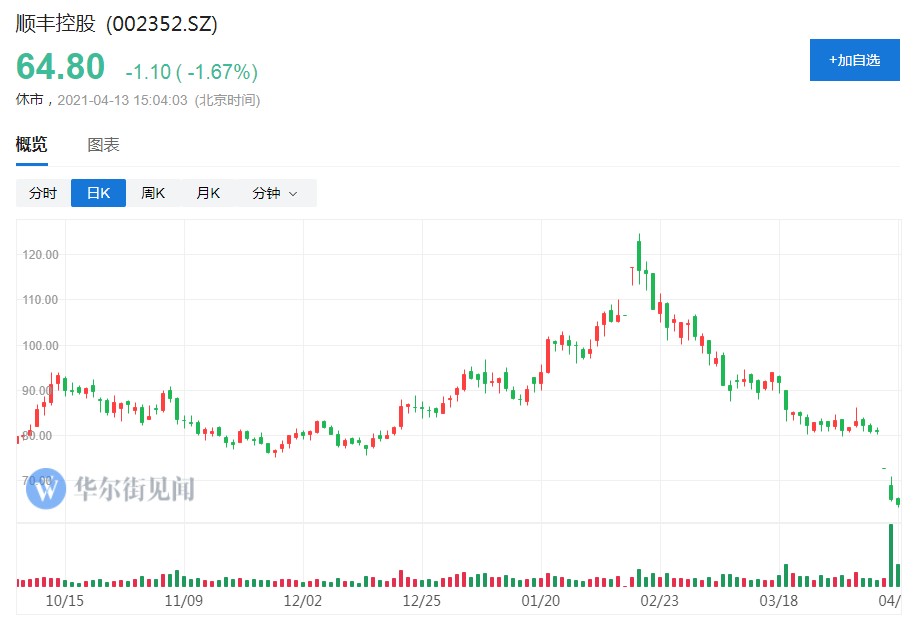Open the 图表 chart tab
Viewport: 915px width, 624px height.
point(103,145)
